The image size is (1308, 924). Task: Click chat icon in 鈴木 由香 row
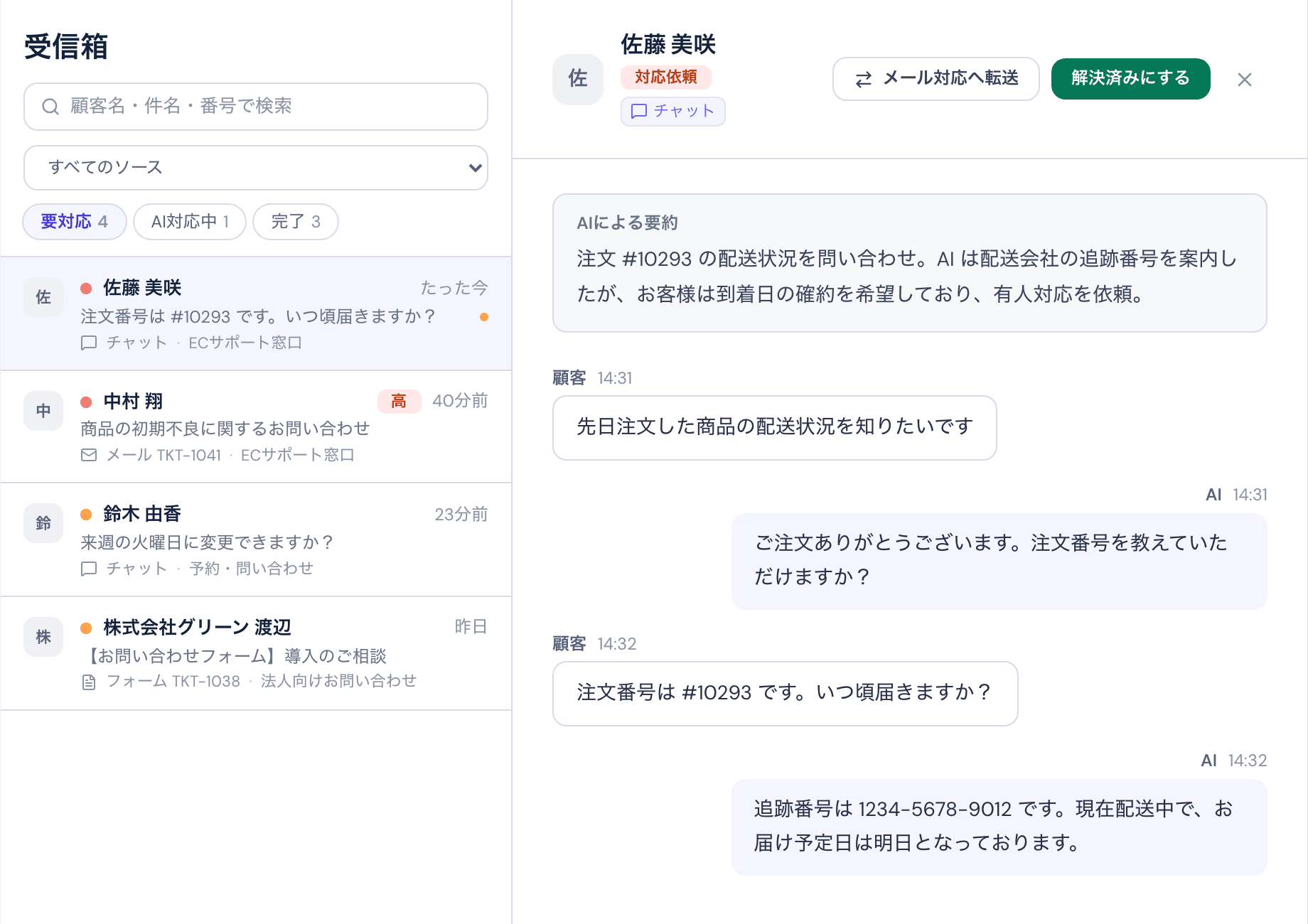point(89,569)
